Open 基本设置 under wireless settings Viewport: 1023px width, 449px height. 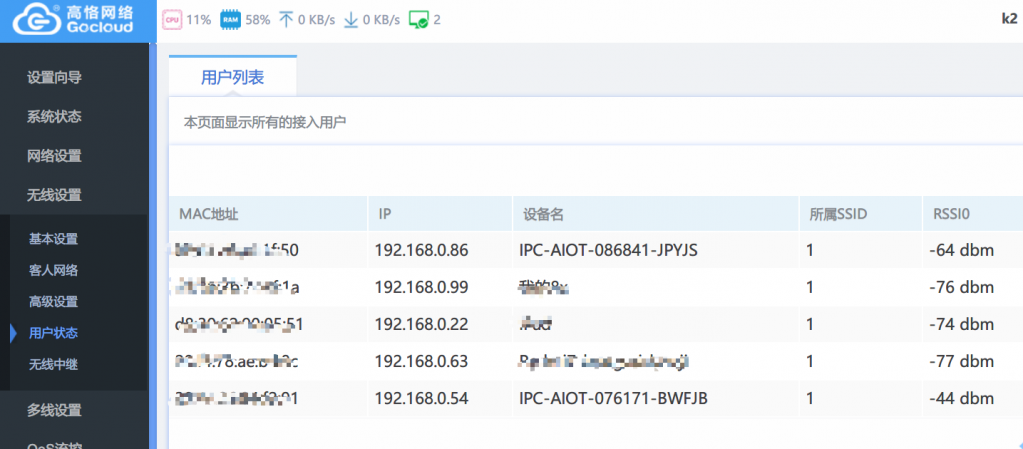tap(53, 238)
